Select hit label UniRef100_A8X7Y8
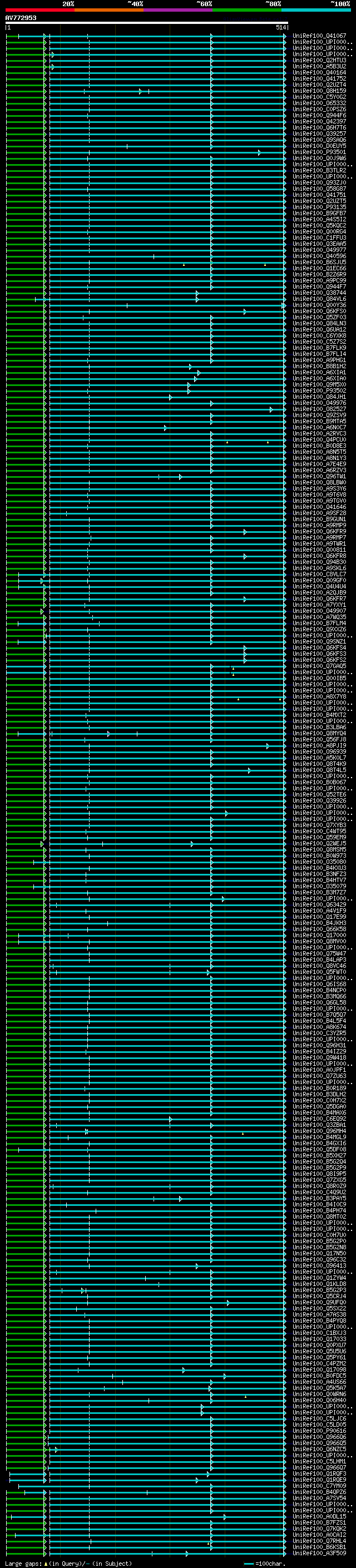The width and height of the screenshot is (356, 1568). [x=319, y=696]
